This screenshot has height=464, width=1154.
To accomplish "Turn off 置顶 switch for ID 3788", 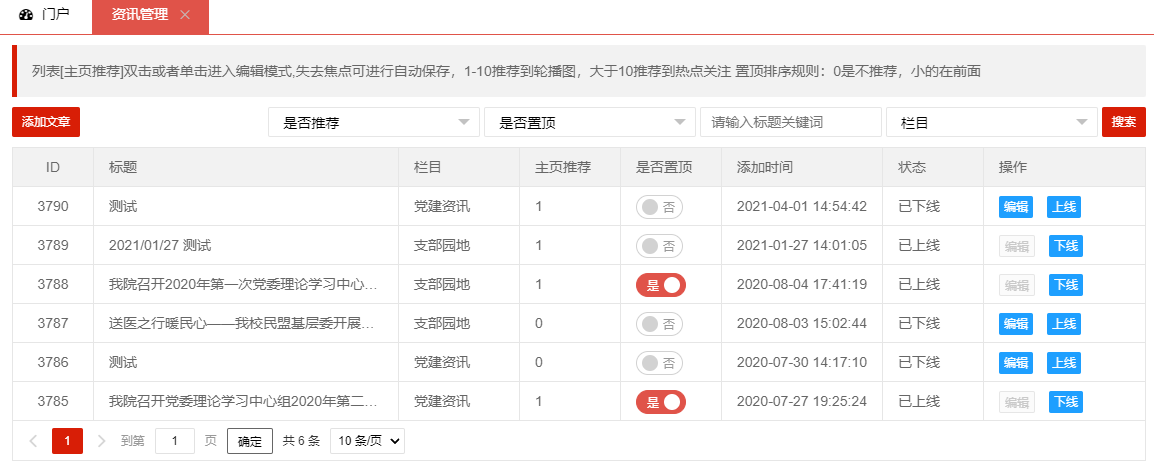I will (x=660, y=285).
